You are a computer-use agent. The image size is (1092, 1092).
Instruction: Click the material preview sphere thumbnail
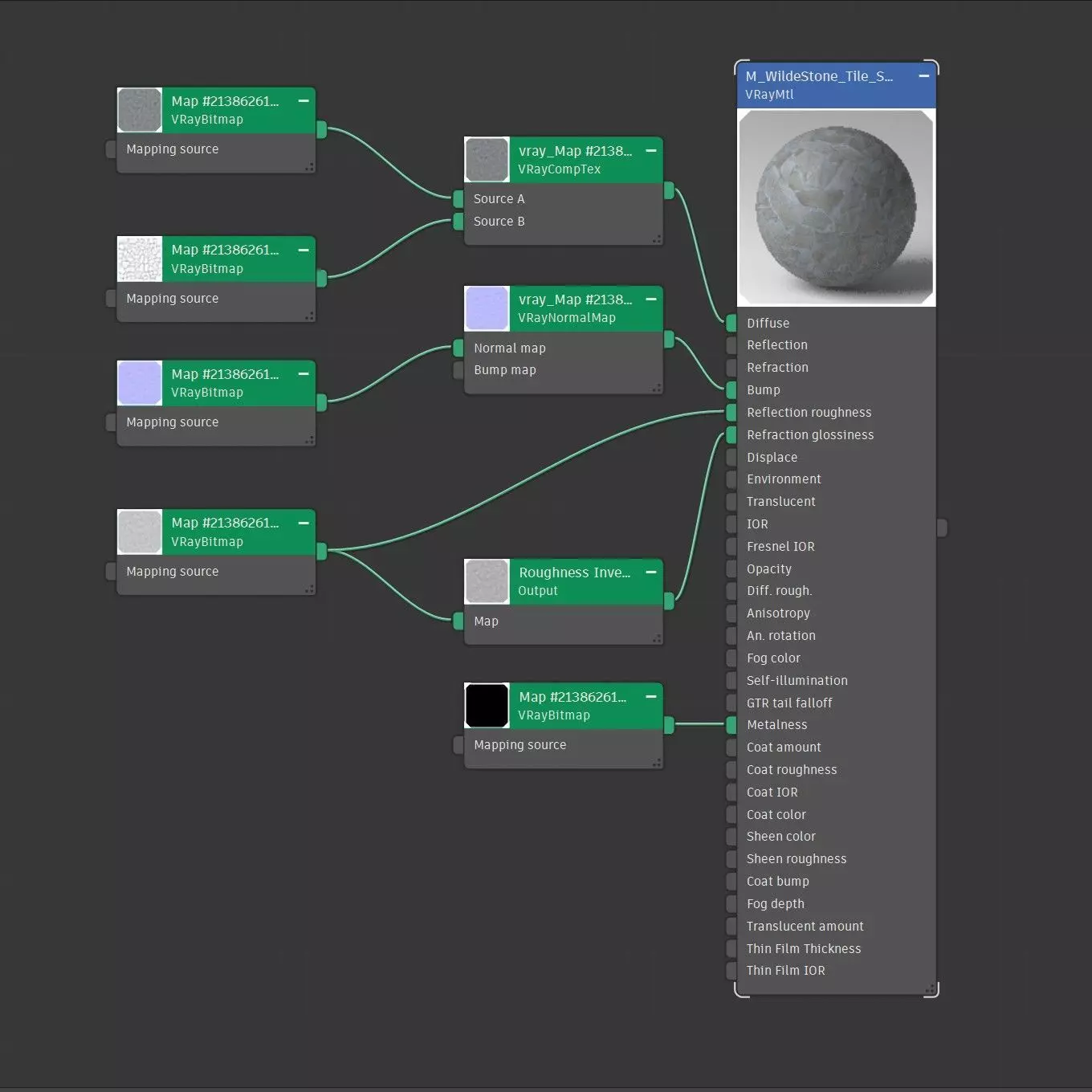coord(836,208)
